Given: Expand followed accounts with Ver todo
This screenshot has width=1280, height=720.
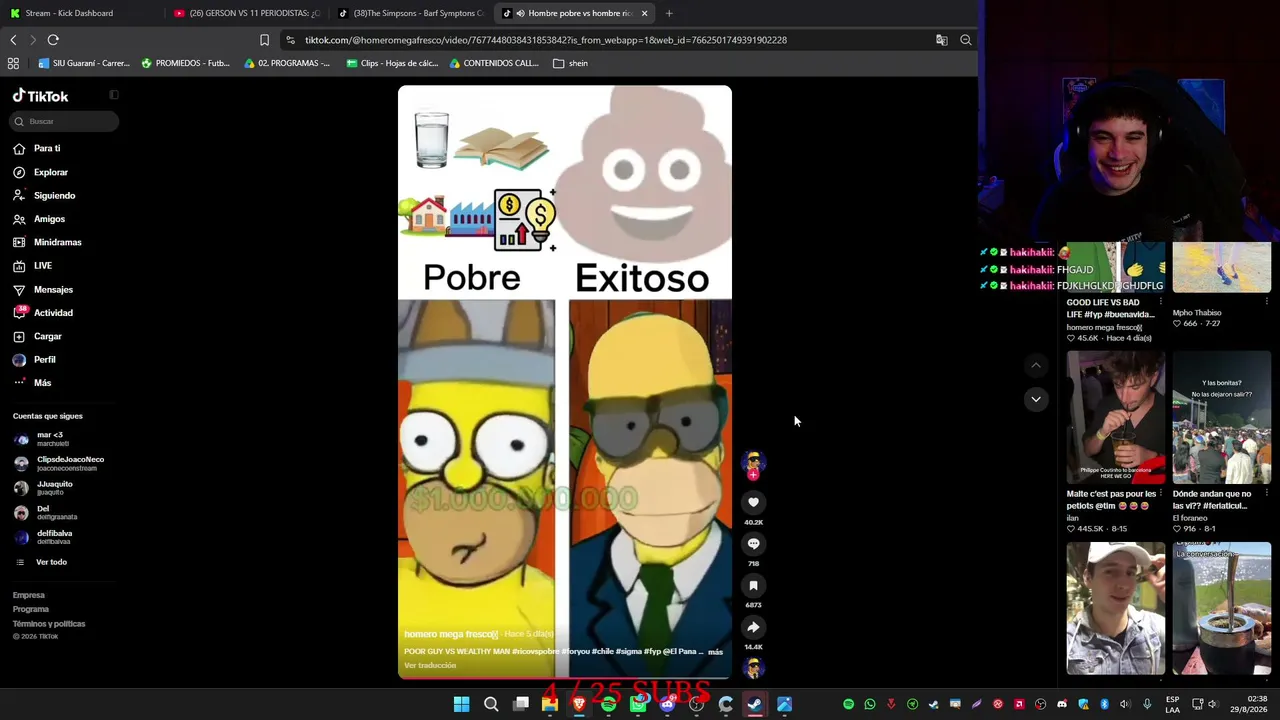Looking at the screenshot, I should (40, 562).
